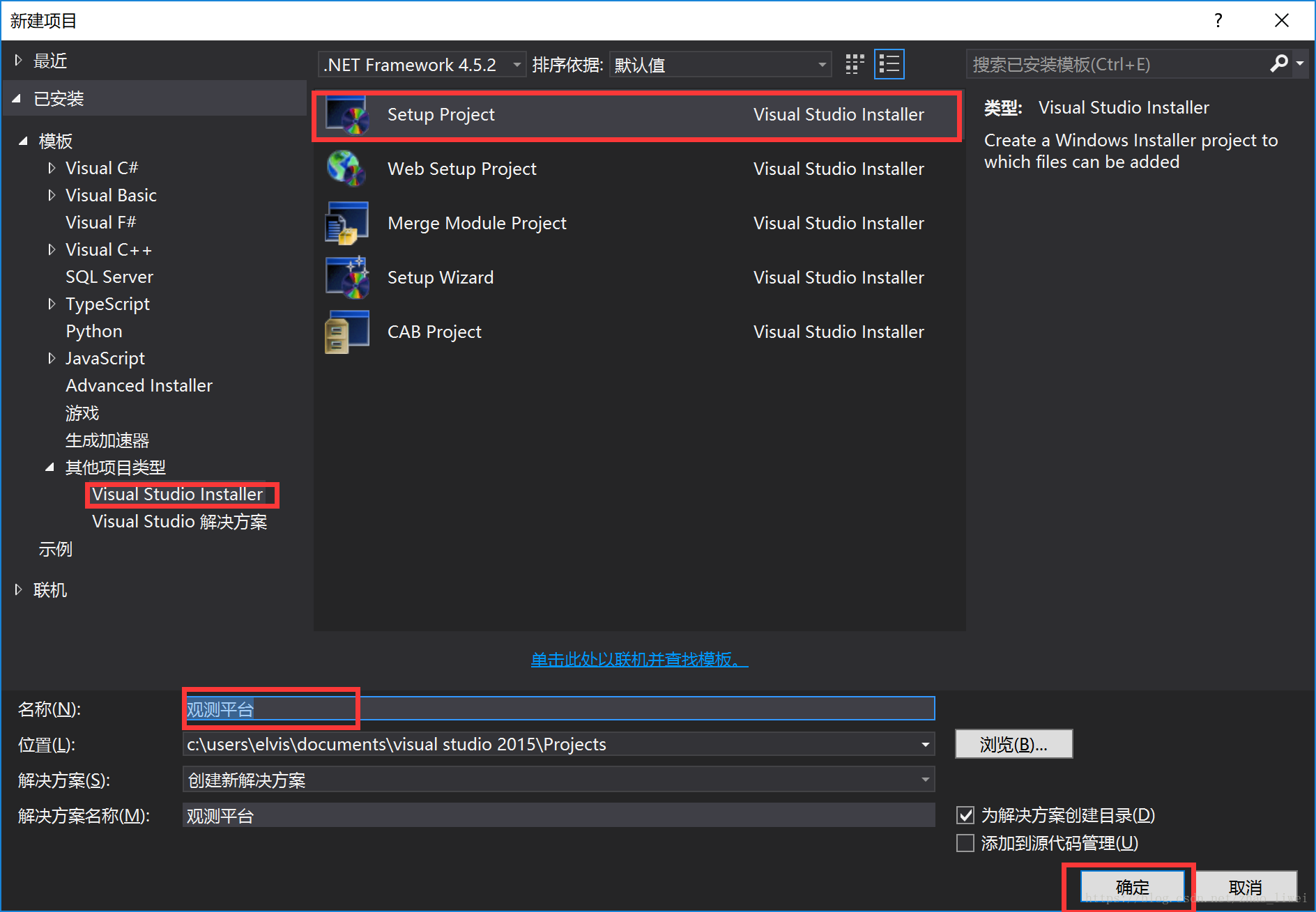1316x912 pixels.
Task: Click the online template search link
Action: (639, 659)
